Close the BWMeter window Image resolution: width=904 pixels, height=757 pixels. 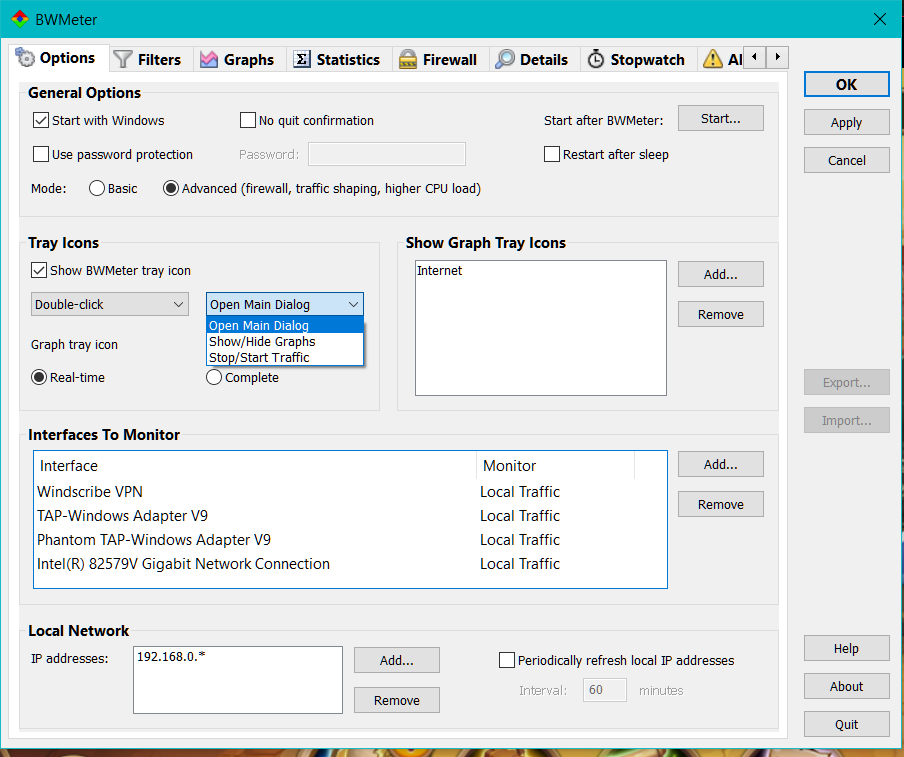[x=880, y=19]
